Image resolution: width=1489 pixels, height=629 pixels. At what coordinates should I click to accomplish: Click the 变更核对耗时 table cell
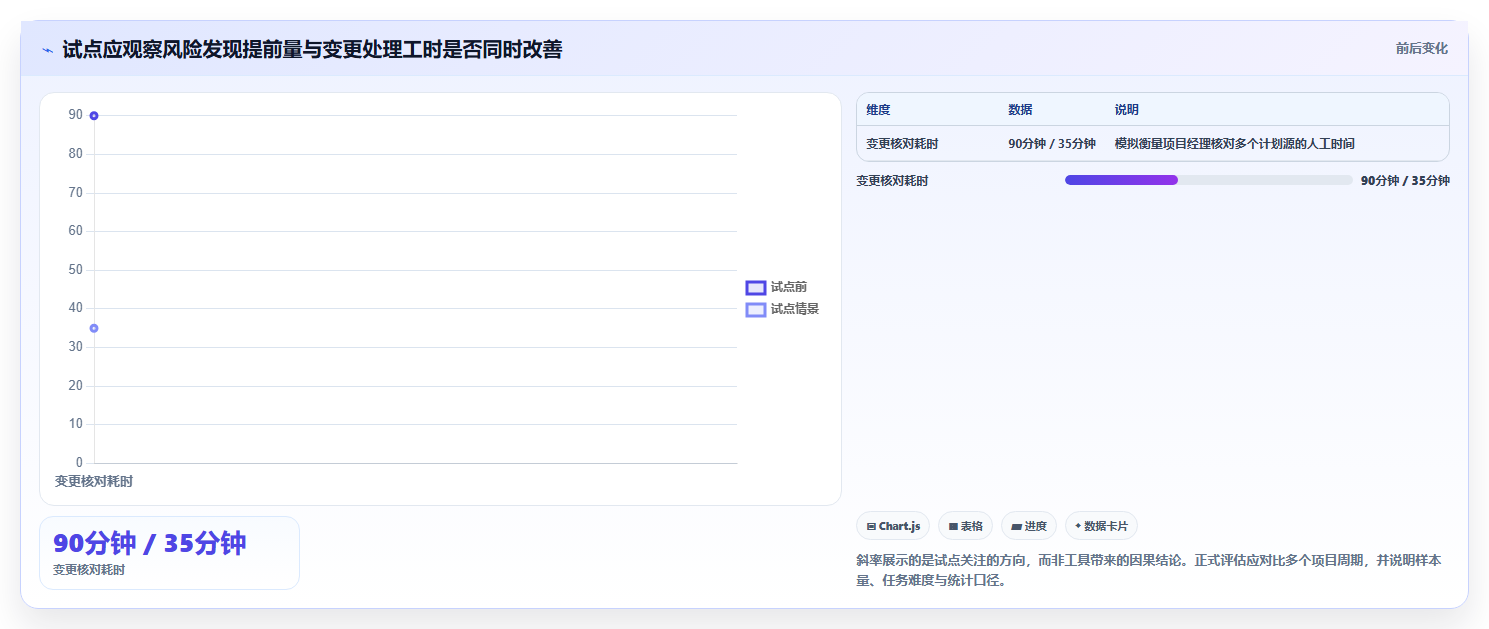tap(902, 144)
